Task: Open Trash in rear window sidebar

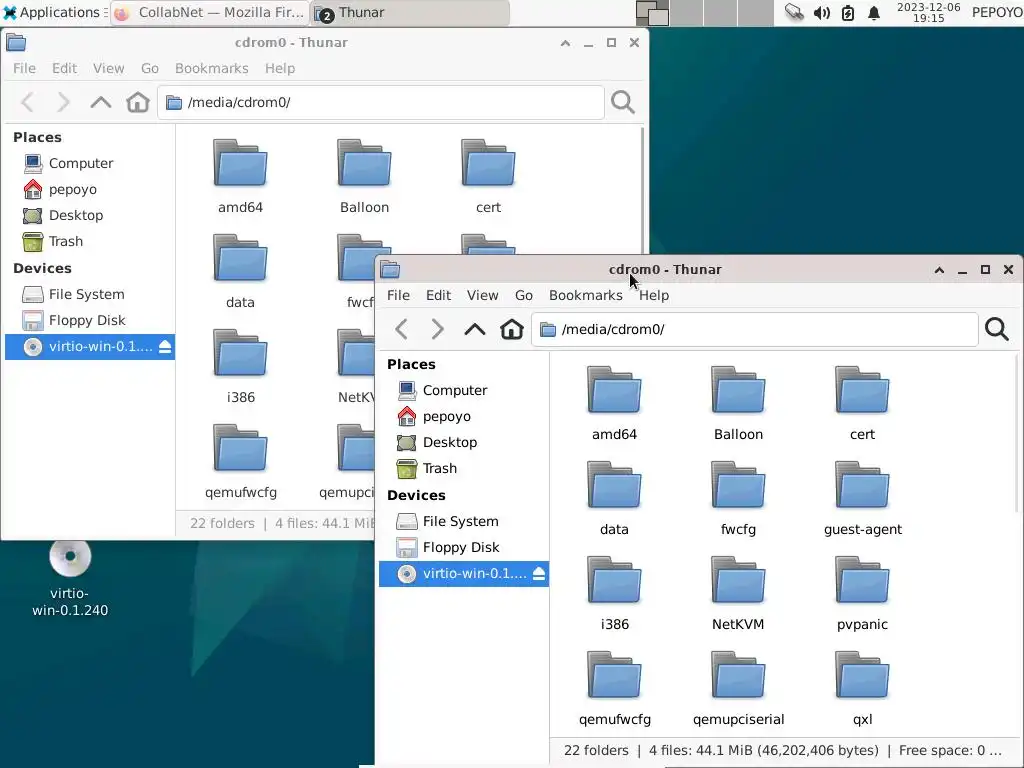Action: tap(66, 242)
